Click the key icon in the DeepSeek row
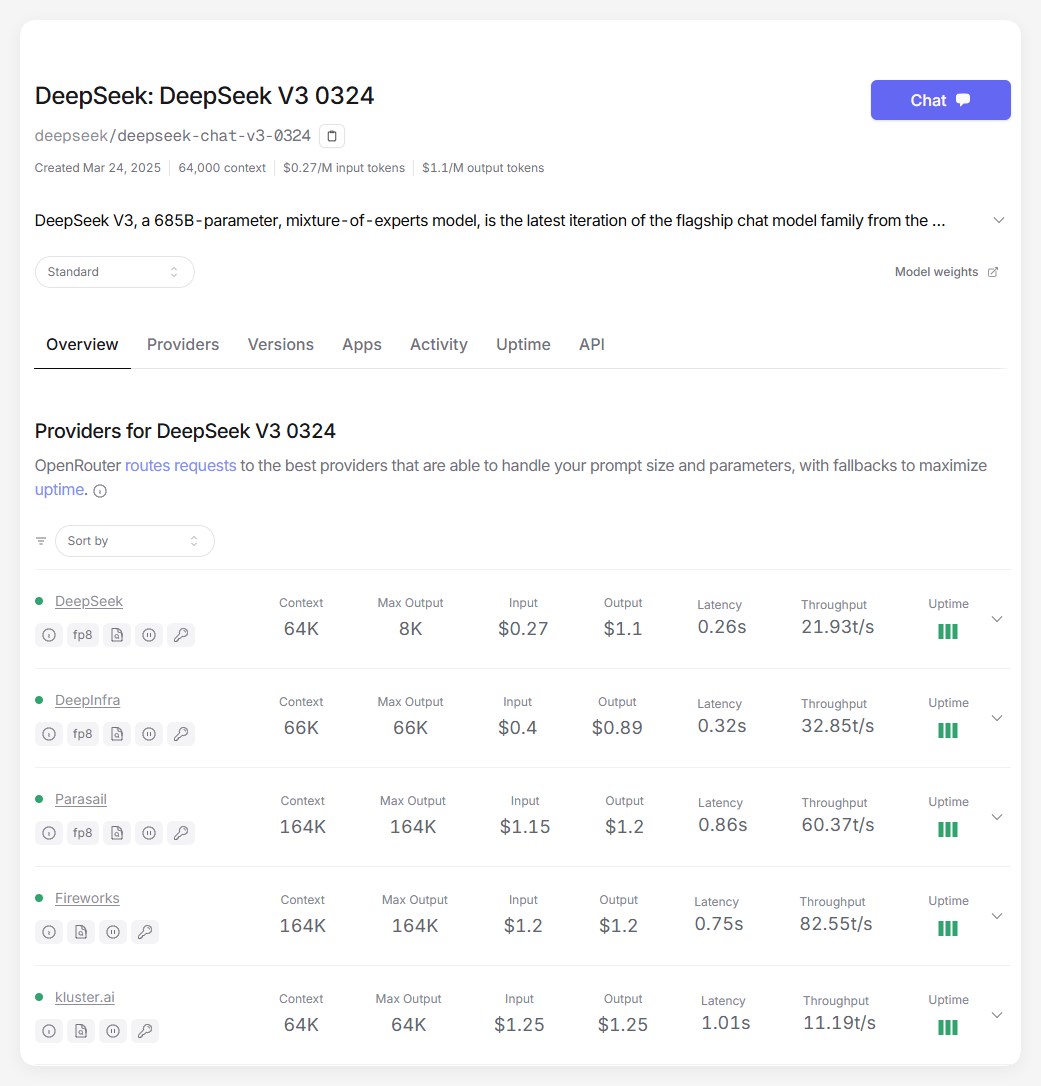Viewport: 1041px width, 1086px height. click(181, 635)
